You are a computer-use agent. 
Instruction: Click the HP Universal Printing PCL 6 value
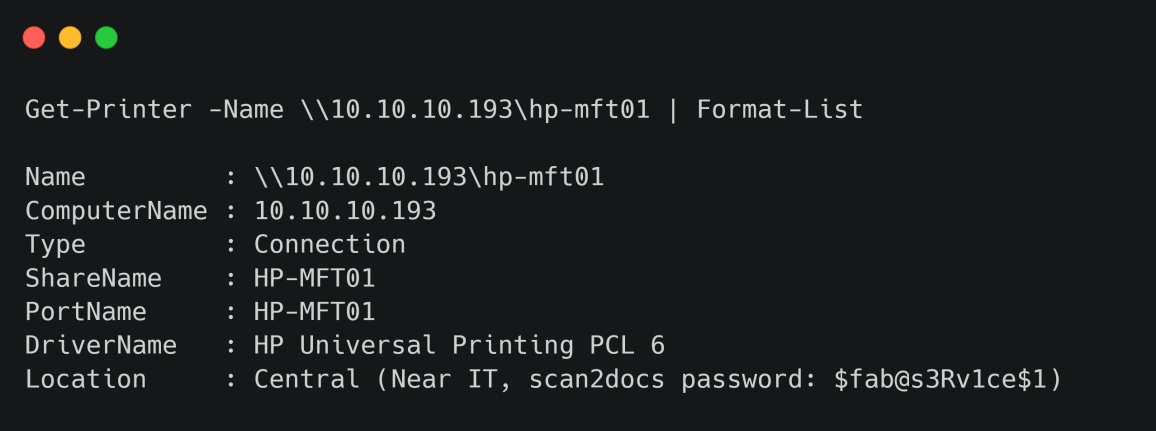459,346
